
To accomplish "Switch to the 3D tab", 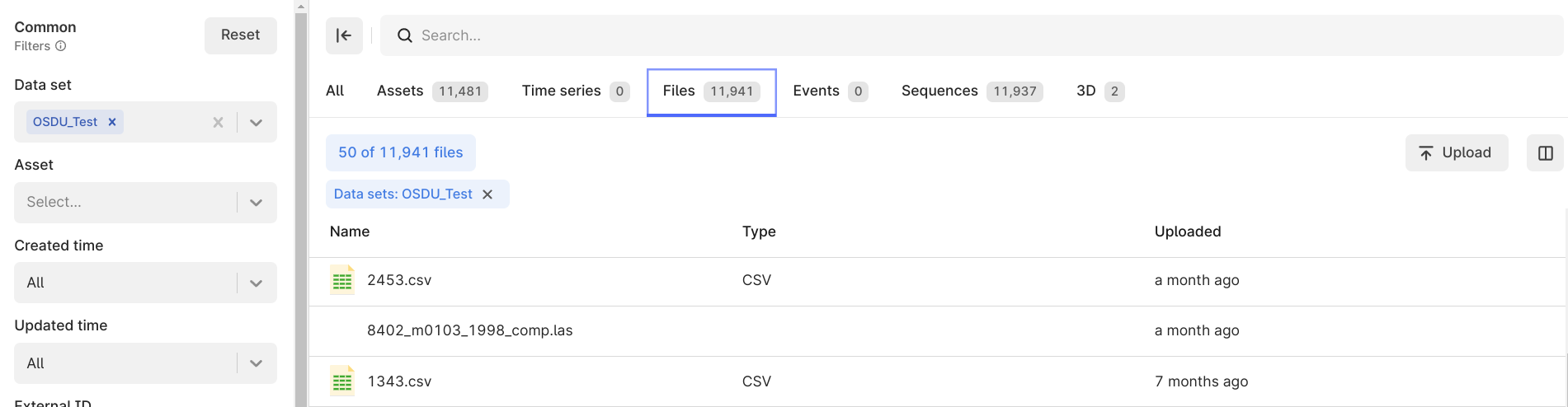I will (x=1100, y=91).
